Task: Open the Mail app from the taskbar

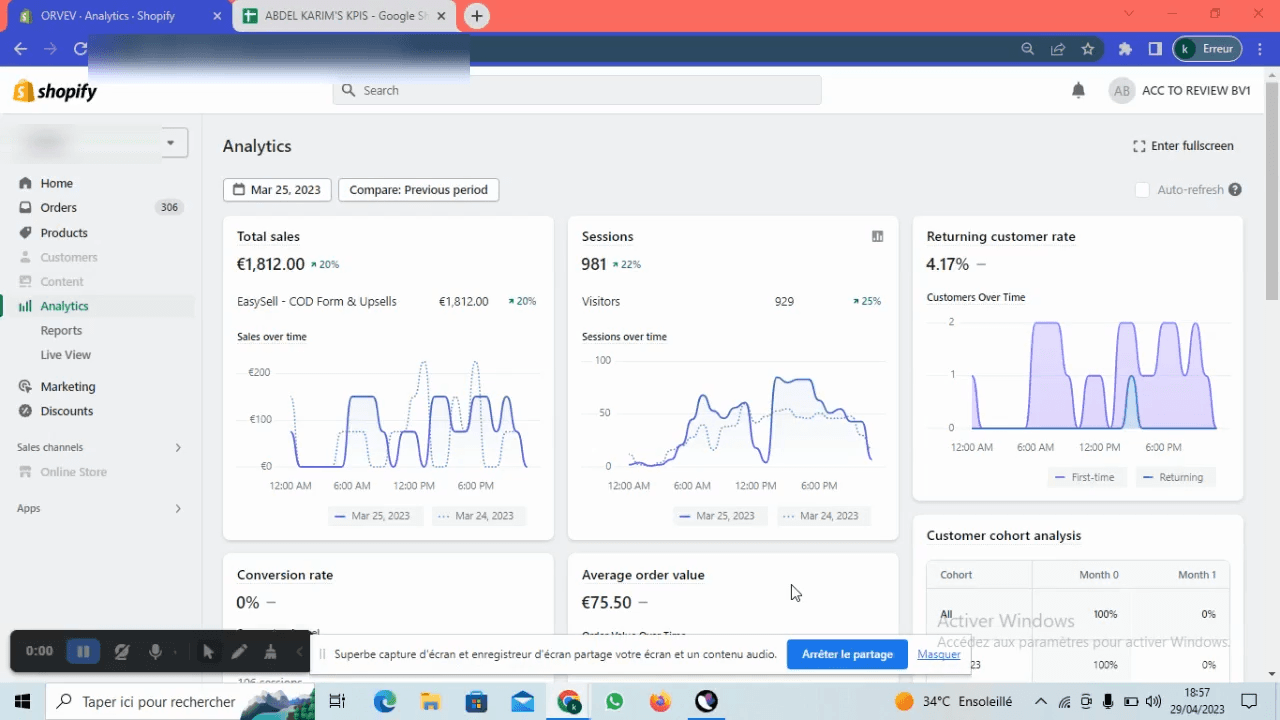Action: [x=522, y=701]
